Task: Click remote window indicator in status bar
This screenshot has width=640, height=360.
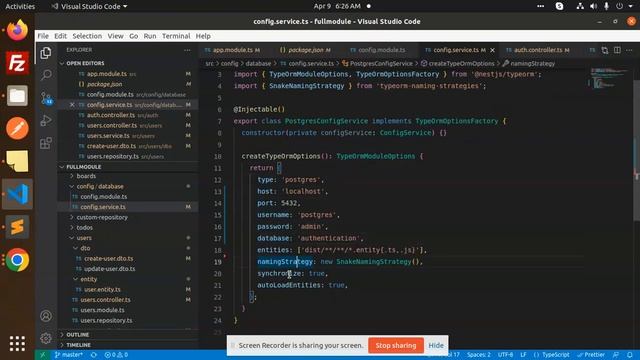Action: click(x=42, y=355)
